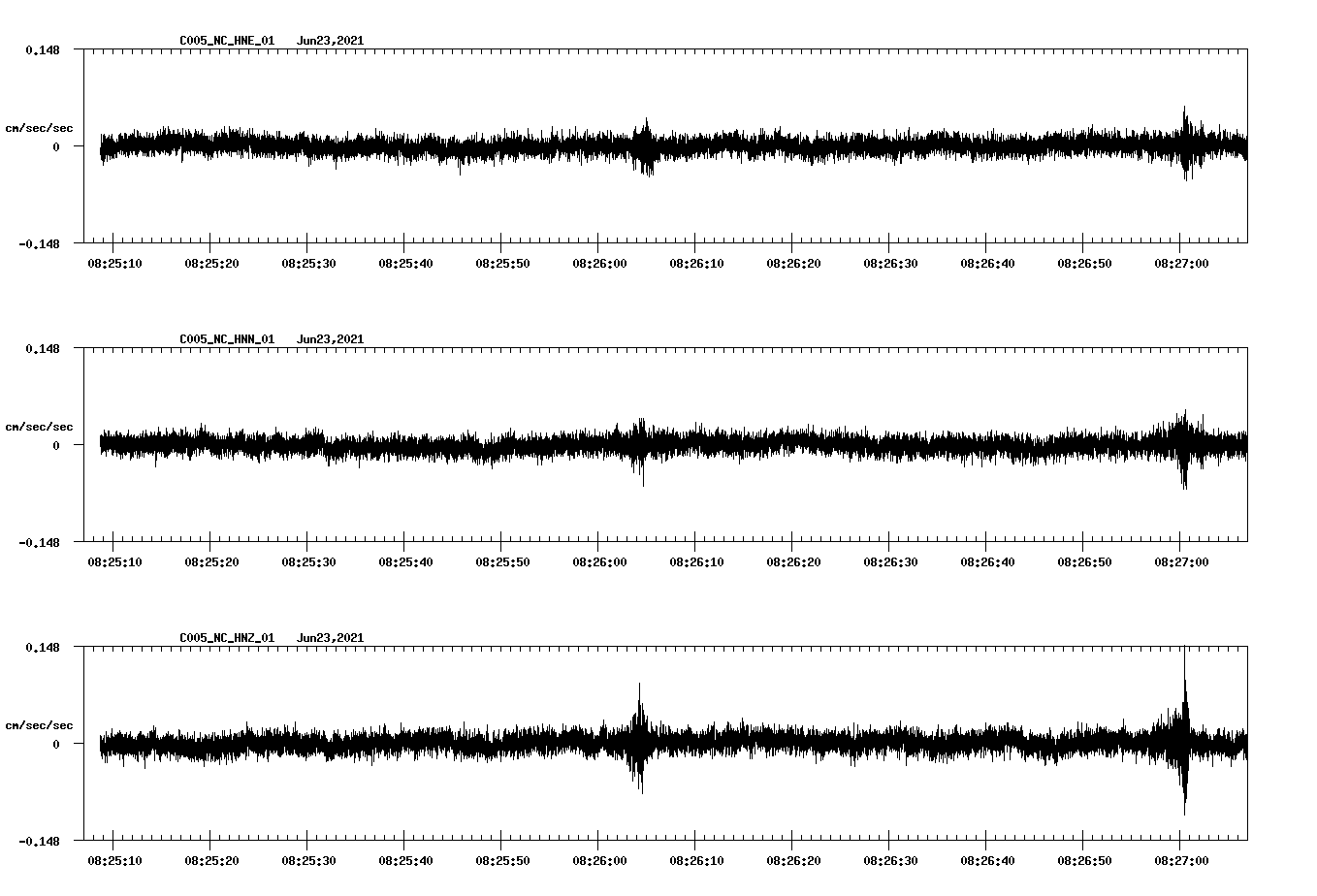Click the -0.148 lower limit on HNE axis
This screenshot has height=896, width=1317.
(x=39, y=243)
